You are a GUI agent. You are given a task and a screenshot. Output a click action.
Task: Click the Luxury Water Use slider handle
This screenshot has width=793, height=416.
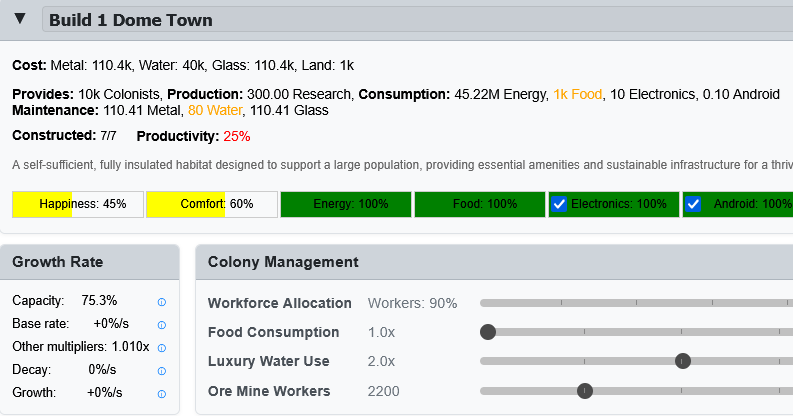[x=683, y=361]
